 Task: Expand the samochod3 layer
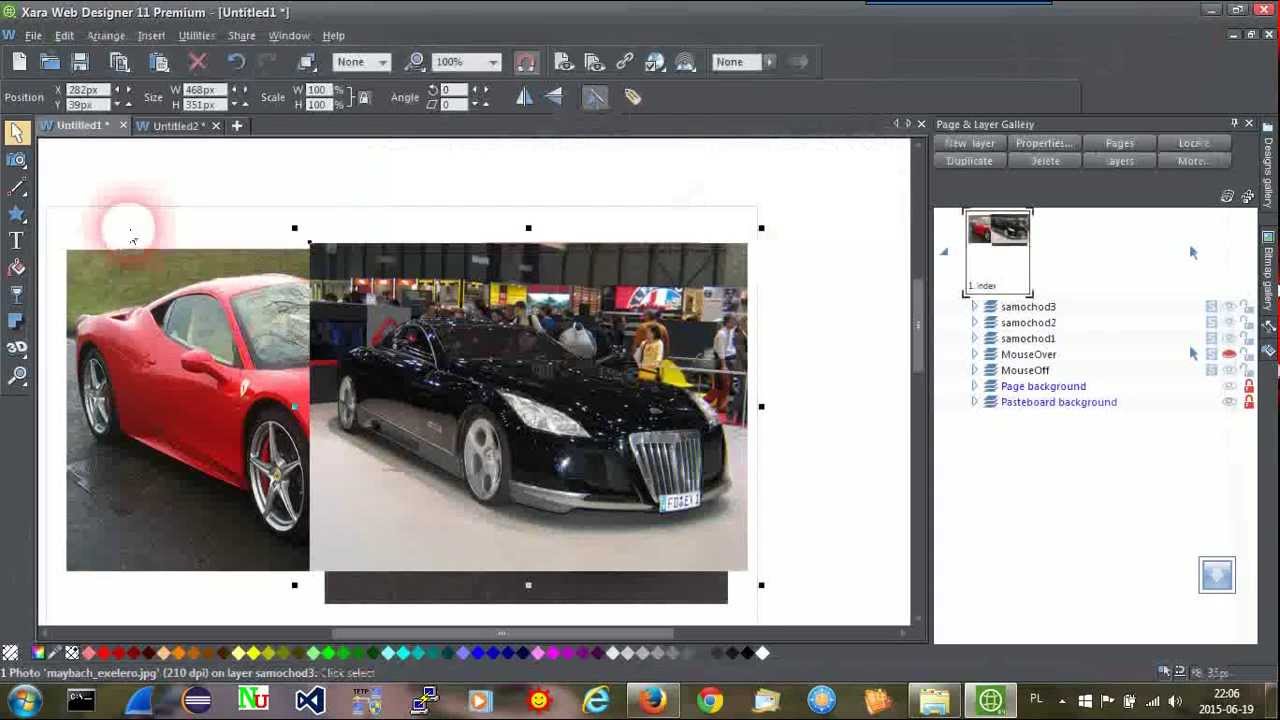[x=975, y=307]
